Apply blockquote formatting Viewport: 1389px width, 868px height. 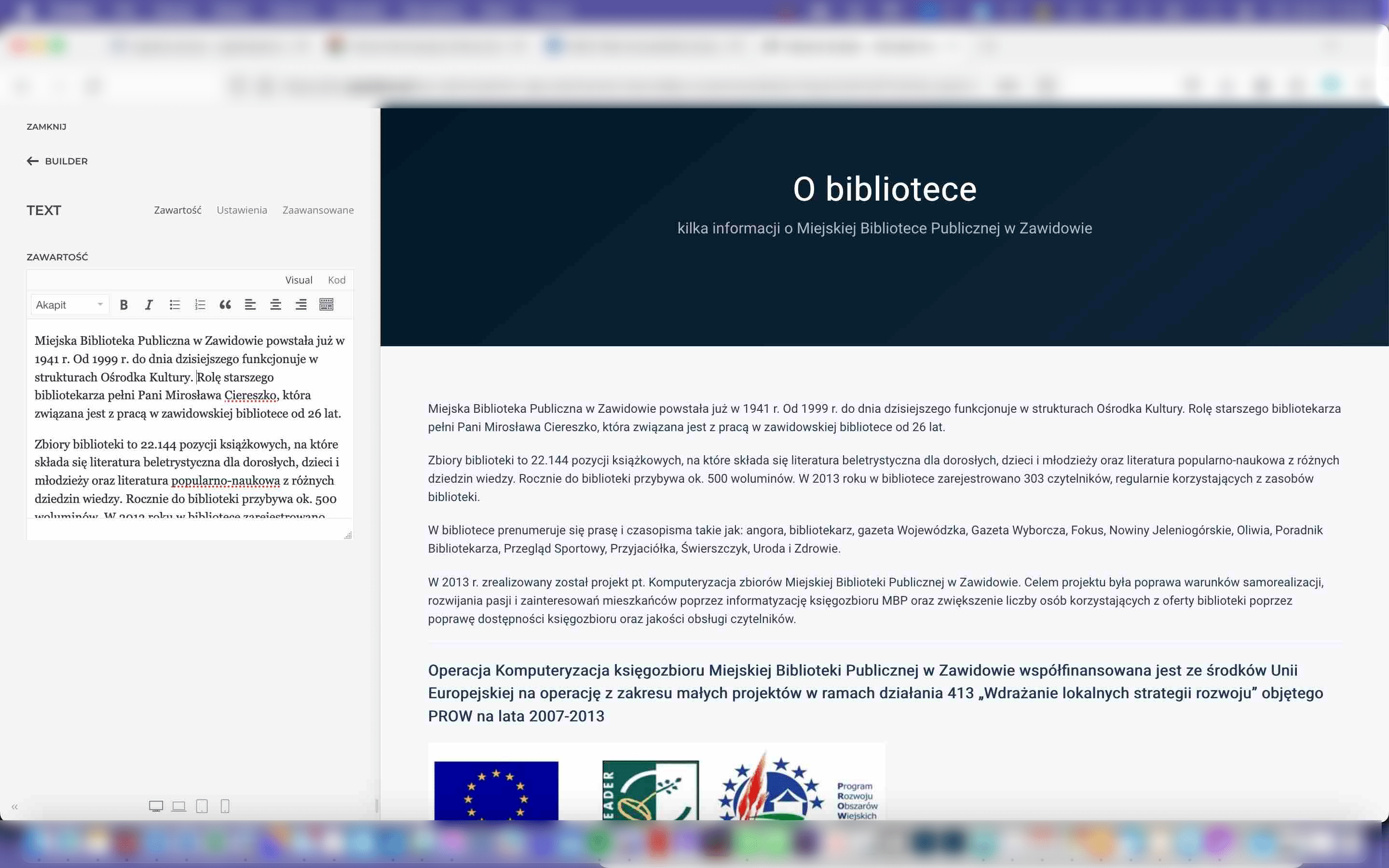pyautogui.click(x=225, y=305)
